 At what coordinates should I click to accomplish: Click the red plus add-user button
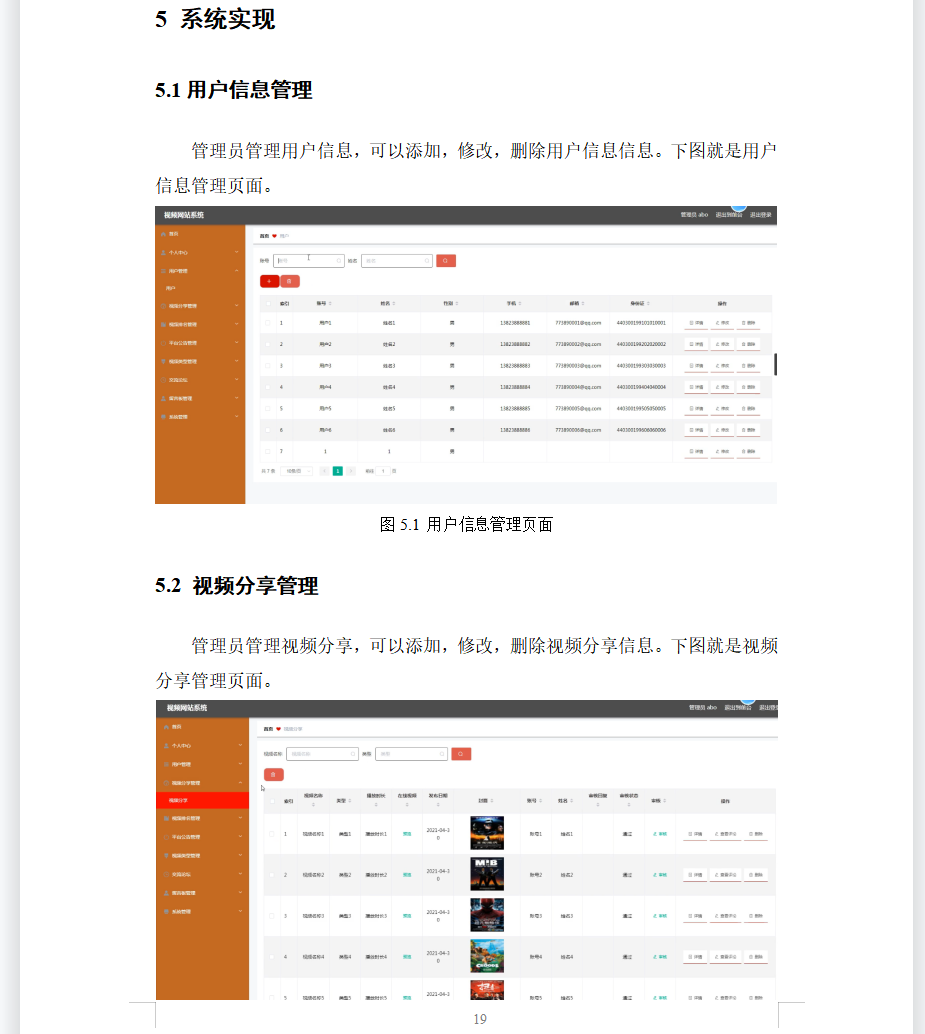pos(269,281)
